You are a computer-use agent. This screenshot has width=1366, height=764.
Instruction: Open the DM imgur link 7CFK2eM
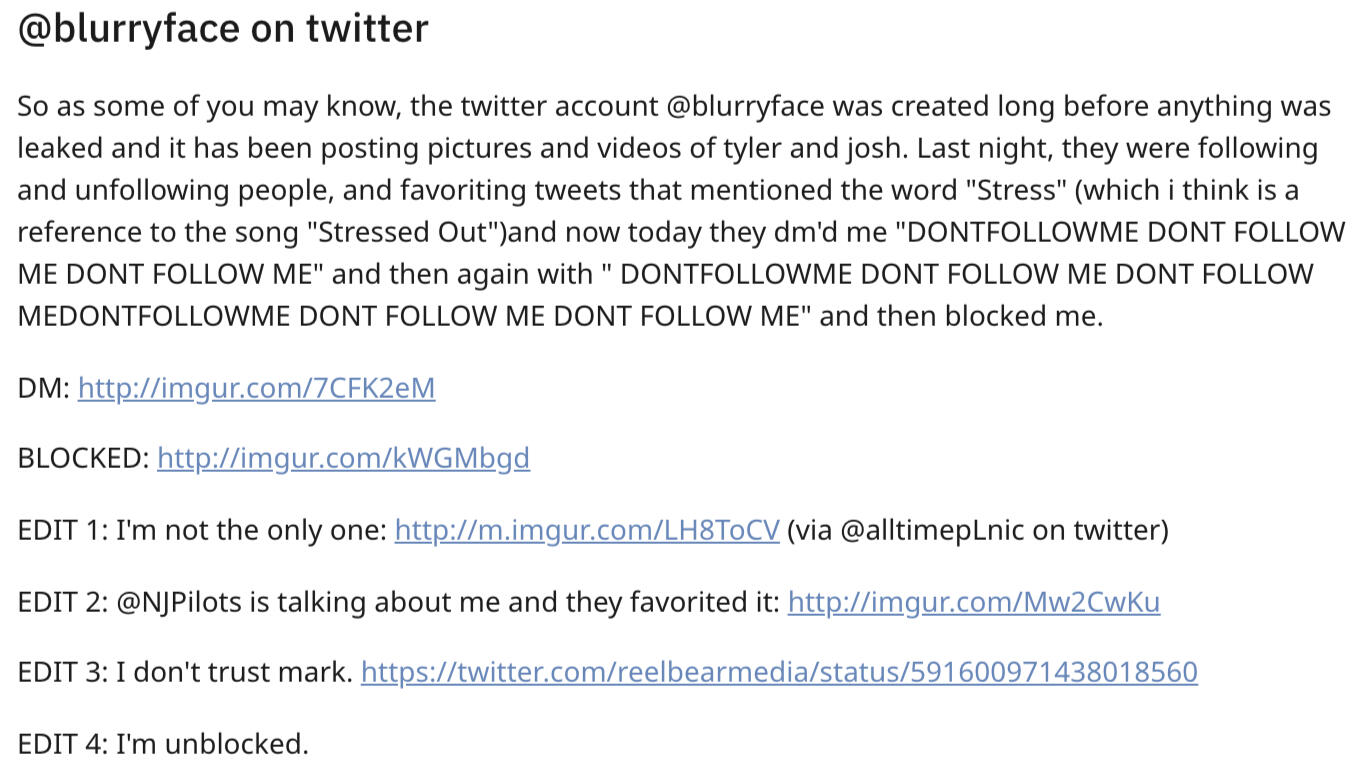tap(256, 388)
